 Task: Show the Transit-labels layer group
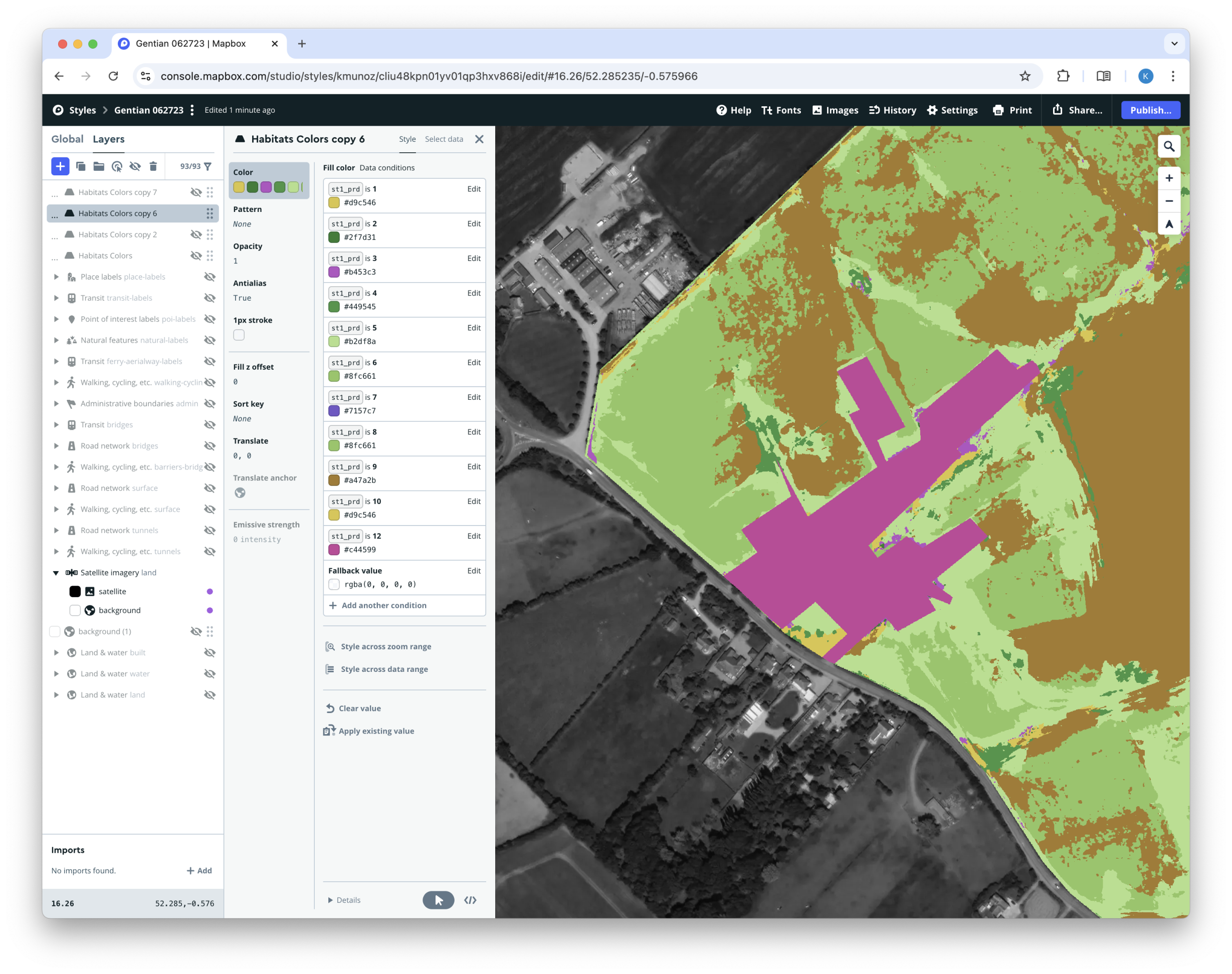pyautogui.click(x=210, y=298)
